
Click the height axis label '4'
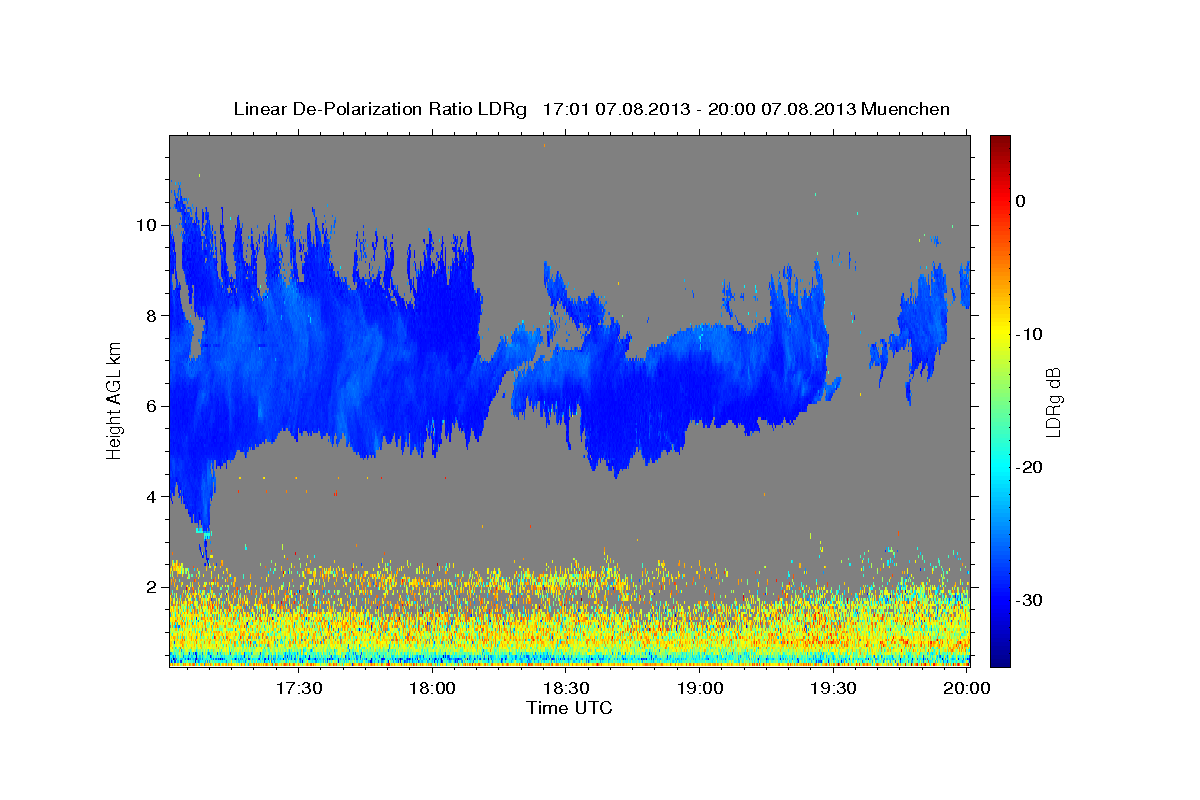coord(152,496)
